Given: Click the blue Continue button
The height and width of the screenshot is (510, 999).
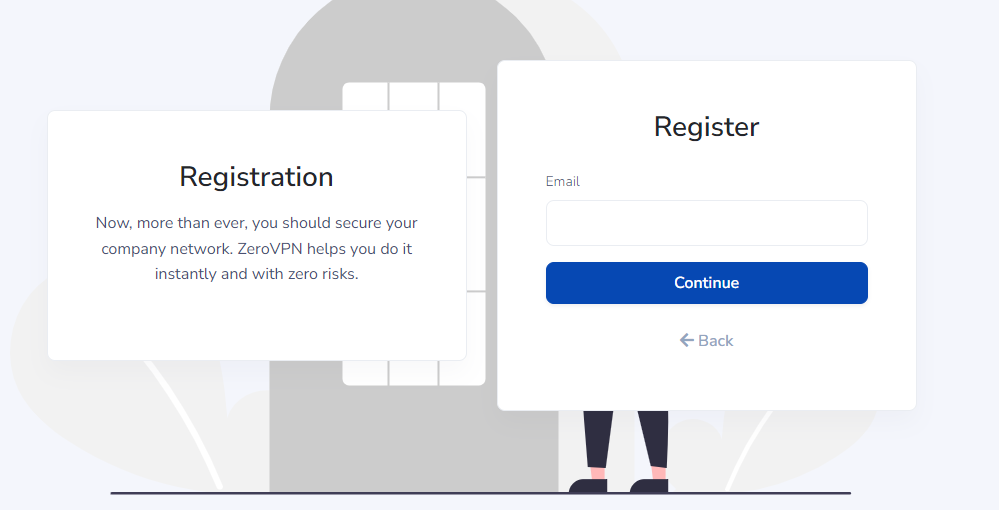Looking at the screenshot, I should [707, 283].
